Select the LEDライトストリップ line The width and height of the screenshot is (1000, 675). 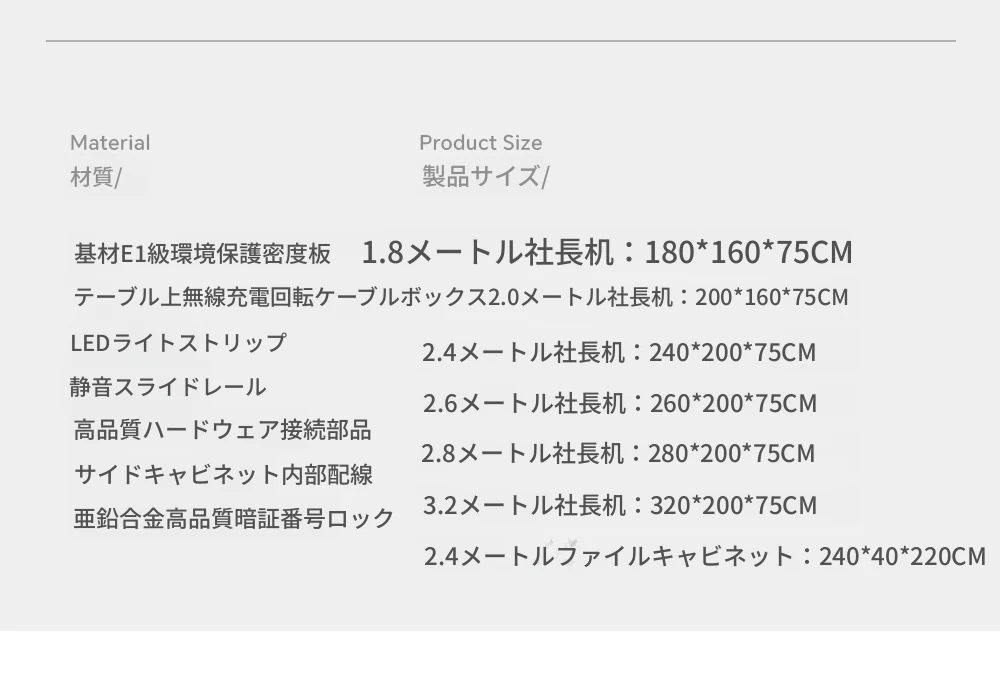(179, 343)
